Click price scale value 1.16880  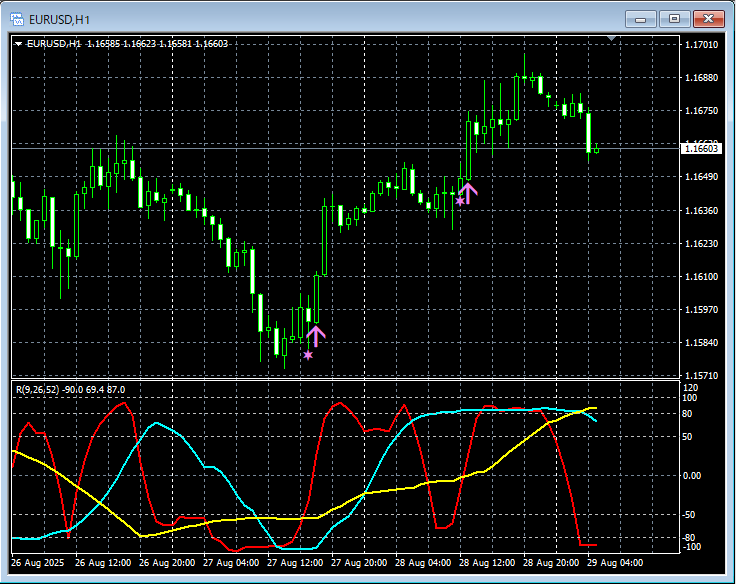click(x=702, y=78)
